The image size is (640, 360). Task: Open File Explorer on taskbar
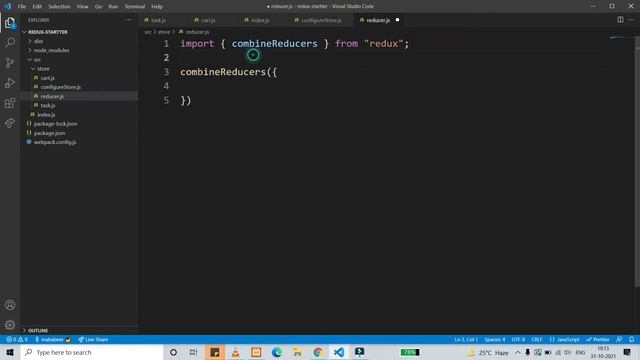tap(297, 352)
